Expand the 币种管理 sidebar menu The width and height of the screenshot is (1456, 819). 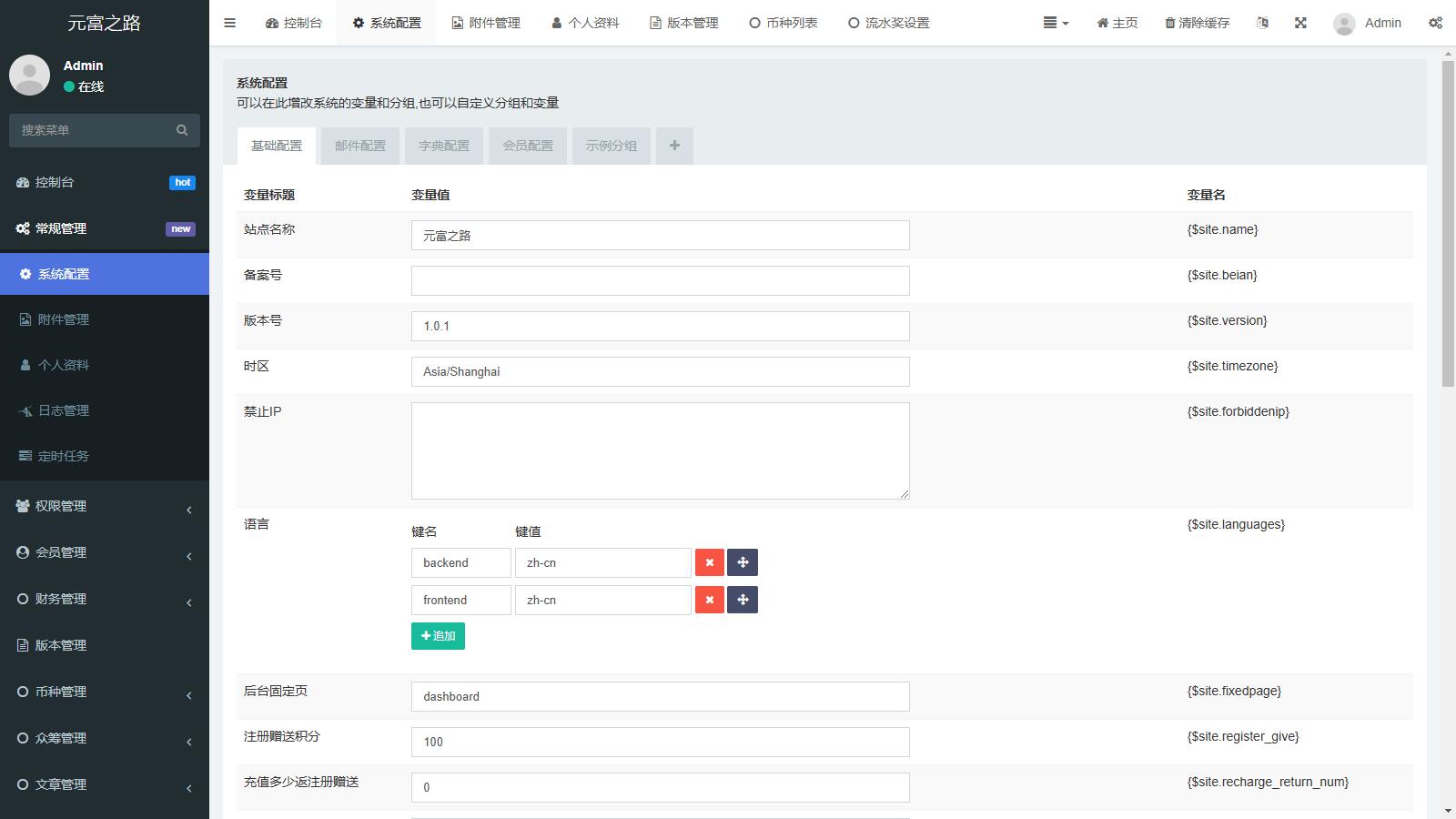(104, 692)
